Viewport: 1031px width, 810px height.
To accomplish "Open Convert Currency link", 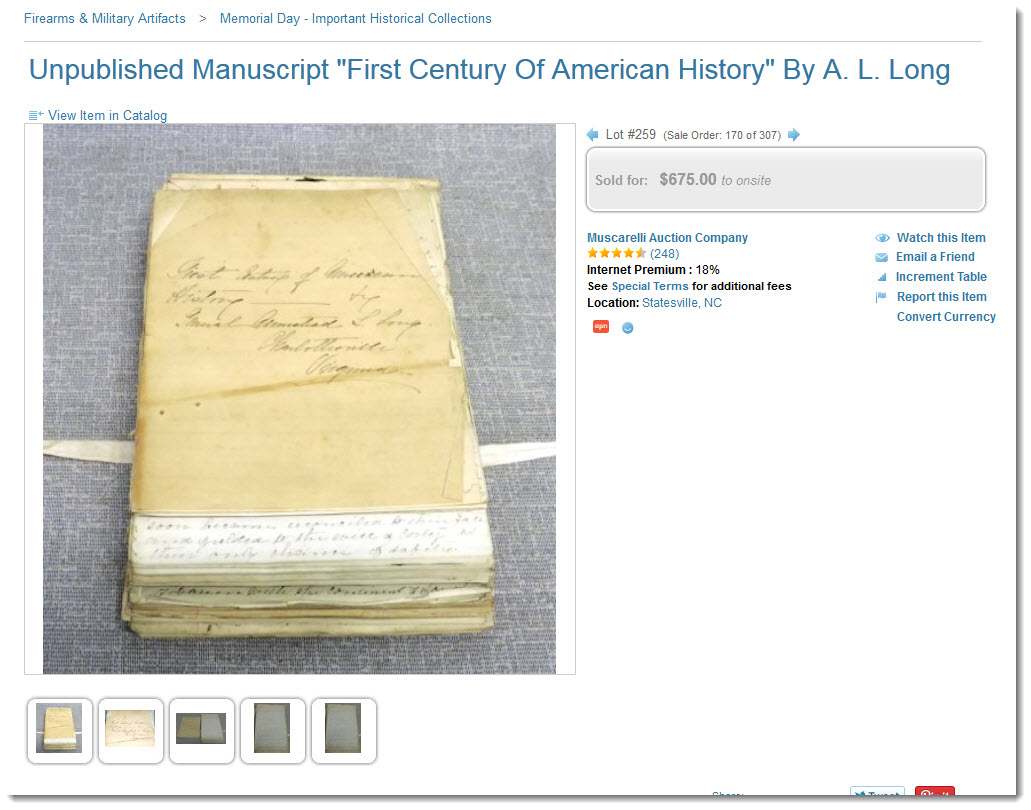I will (946, 317).
